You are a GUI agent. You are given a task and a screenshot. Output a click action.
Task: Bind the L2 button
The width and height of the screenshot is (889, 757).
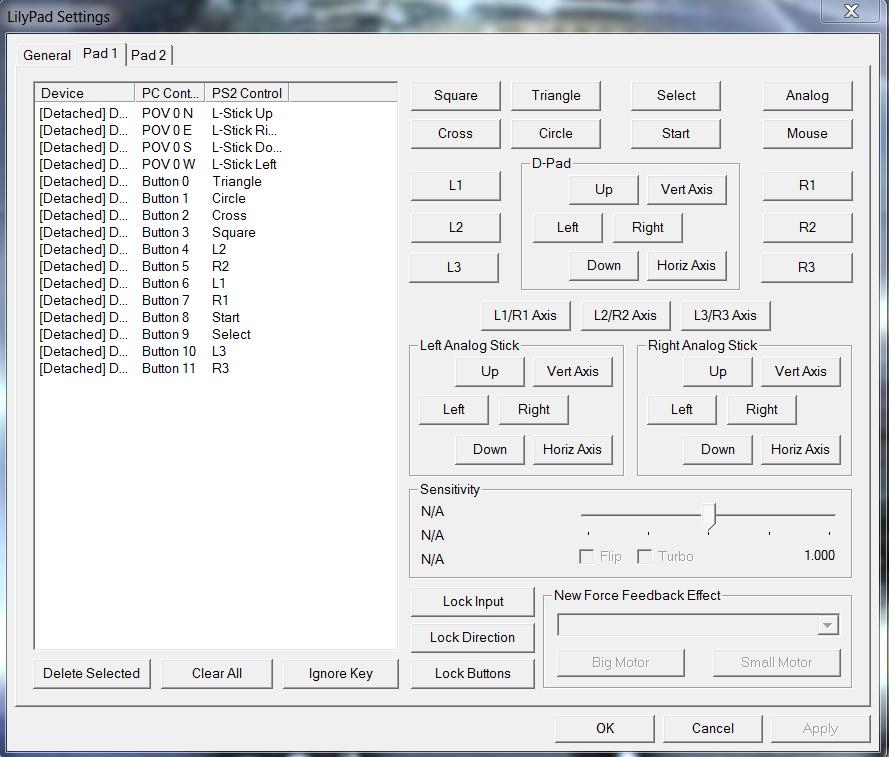click(456, 227)
